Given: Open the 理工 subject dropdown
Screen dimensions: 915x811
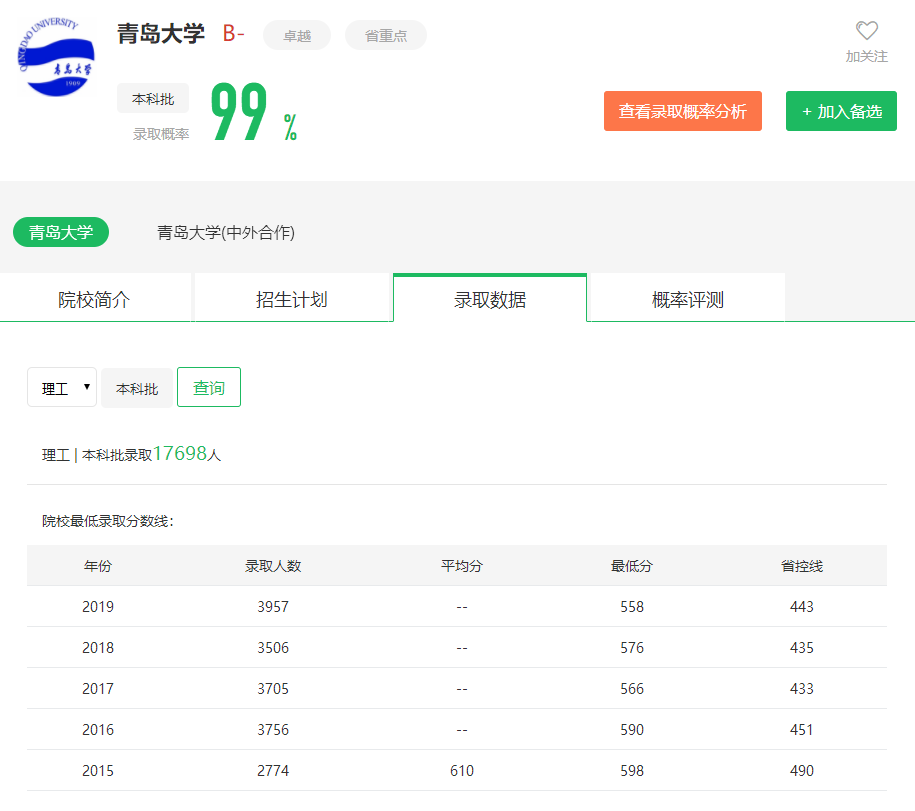Looking at the screenshot, I should [x=62, y=387].
